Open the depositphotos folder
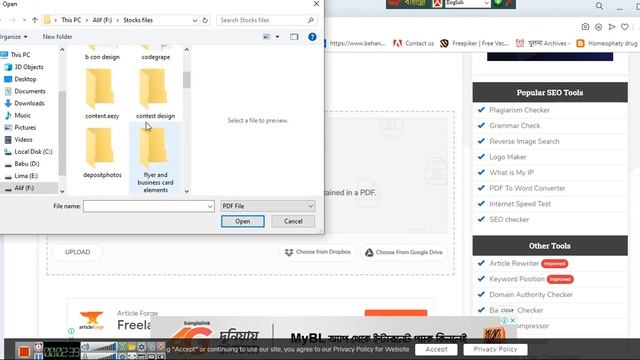640x360 pixels. pos(102,153)
